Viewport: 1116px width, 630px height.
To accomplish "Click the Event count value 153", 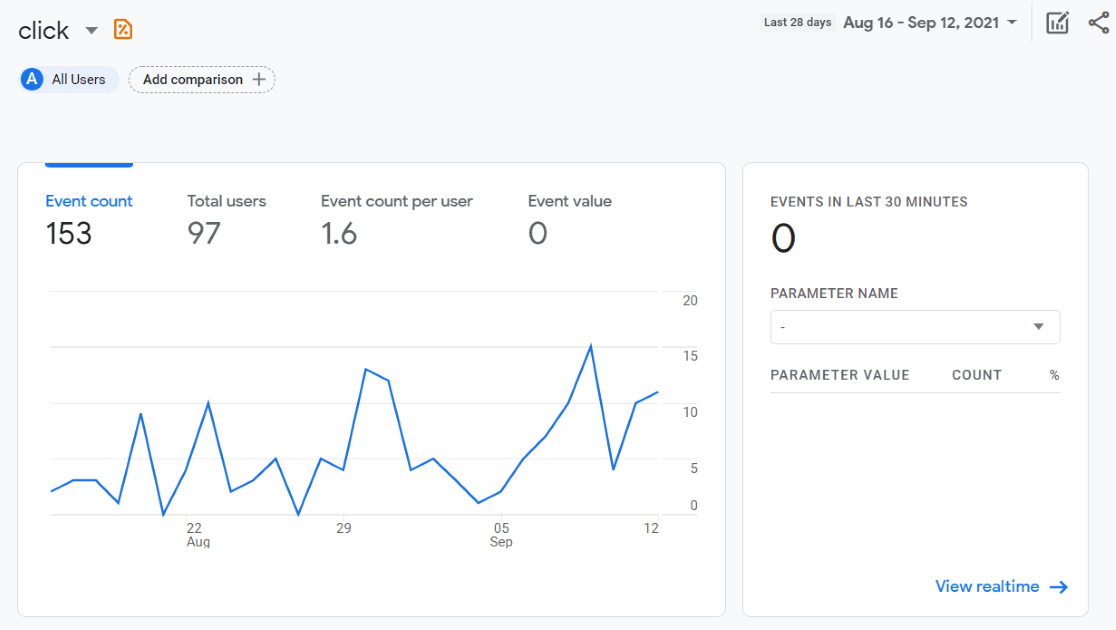I will (68, 235).
